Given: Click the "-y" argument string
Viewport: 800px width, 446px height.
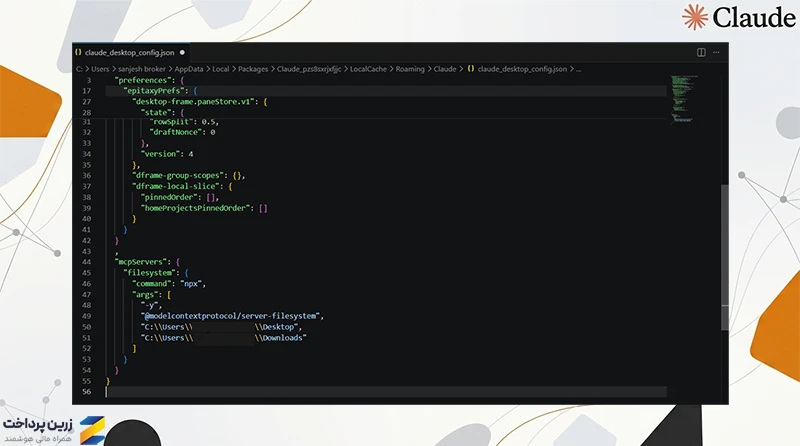Looking at the screenshot, I should (149, 305).
